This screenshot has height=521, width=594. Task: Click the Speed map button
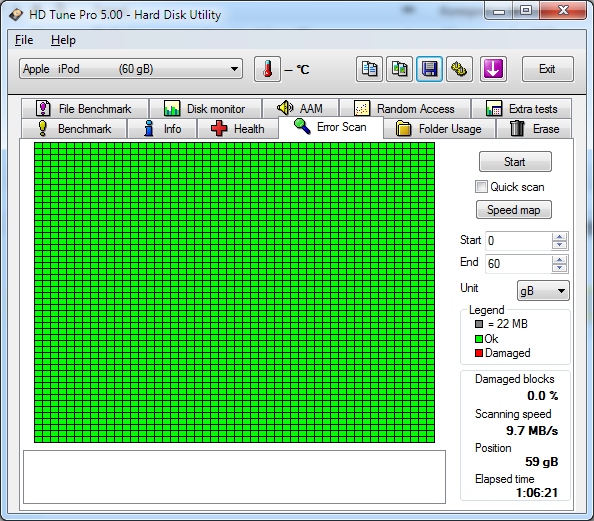click(514, 210)
